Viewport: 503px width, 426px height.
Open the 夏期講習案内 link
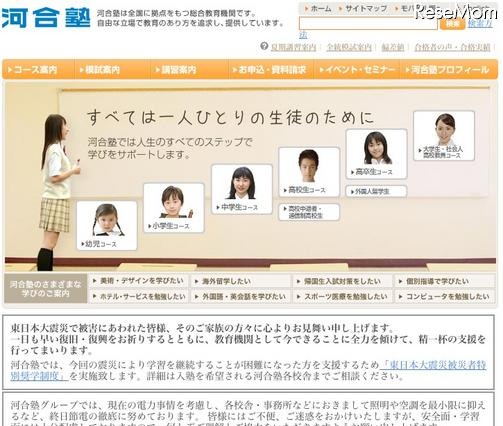pos(293,47)
